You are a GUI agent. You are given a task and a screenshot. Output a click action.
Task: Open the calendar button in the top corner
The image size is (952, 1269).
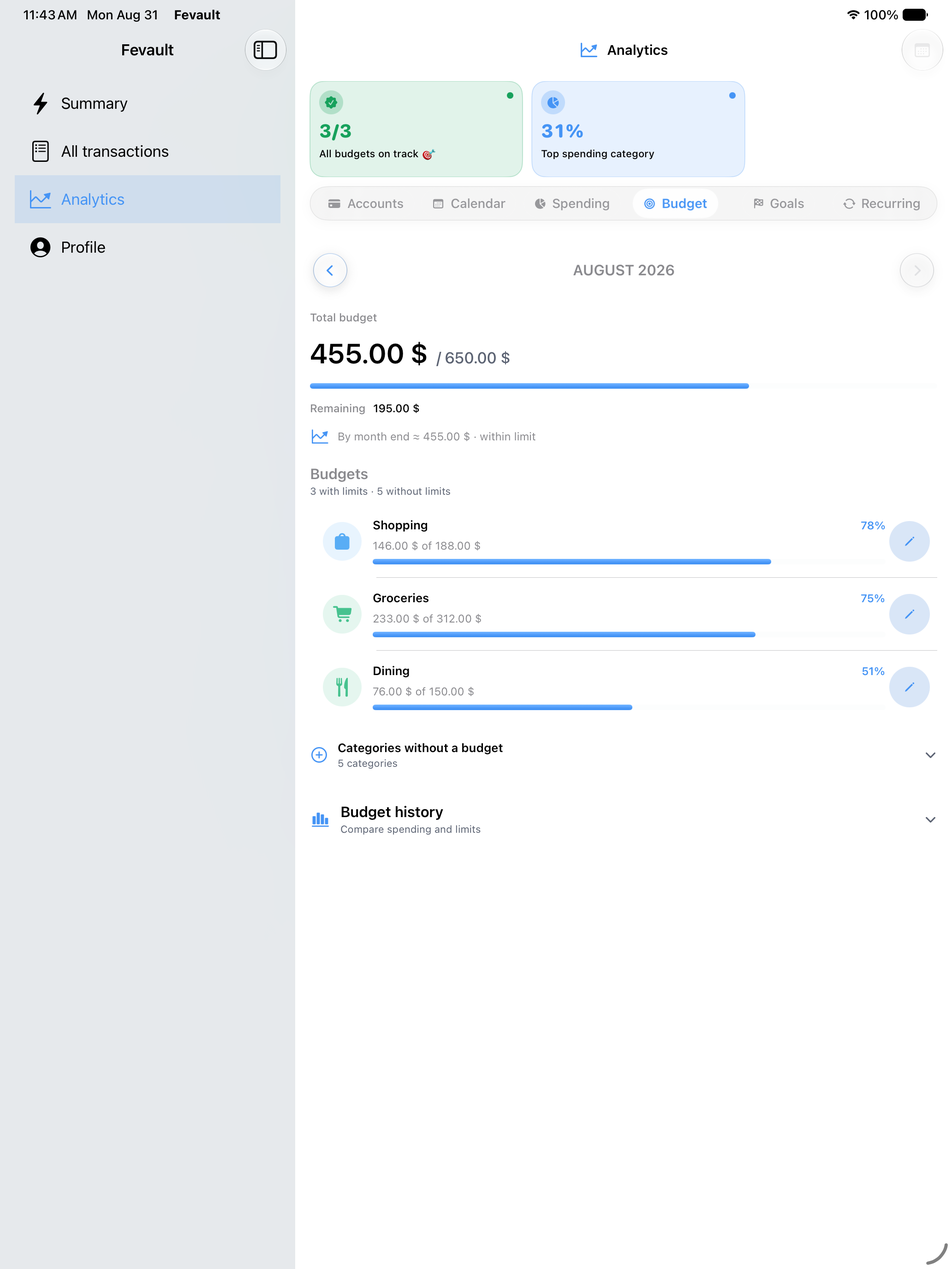coord(922,50)
